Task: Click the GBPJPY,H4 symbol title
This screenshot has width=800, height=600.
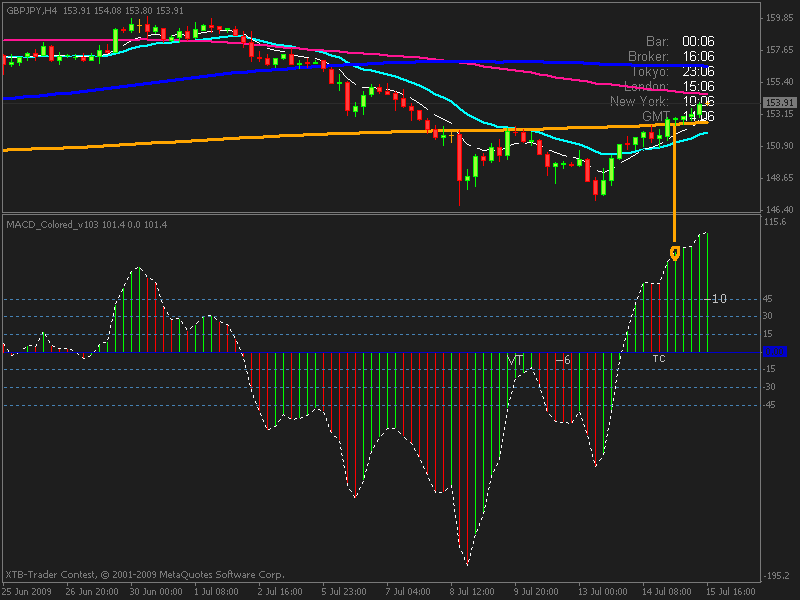Action: [x=32, y=11]
